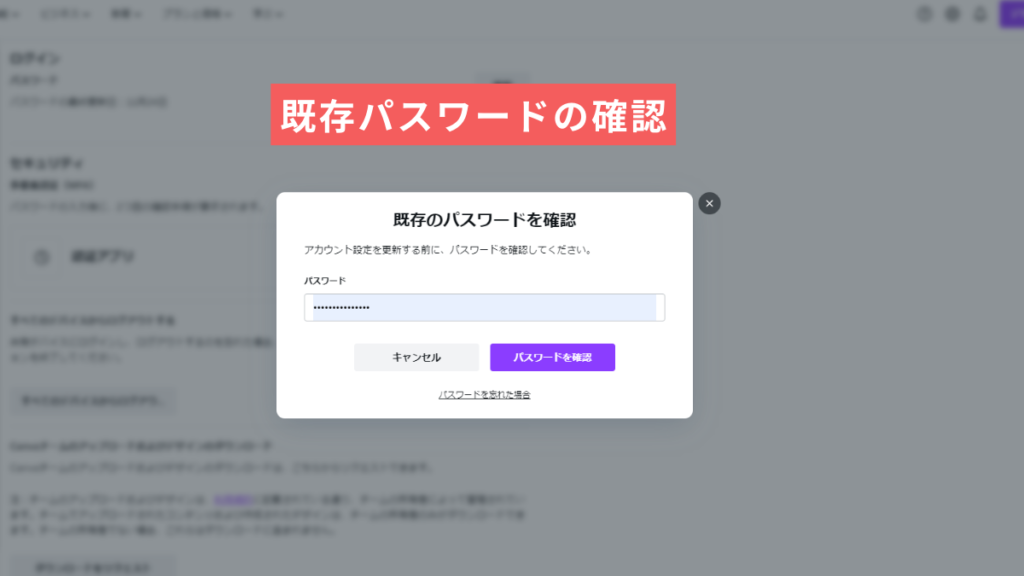Open the notifications bell in the background page
Screen dimensions: 1024x576
tap(980, 14)
